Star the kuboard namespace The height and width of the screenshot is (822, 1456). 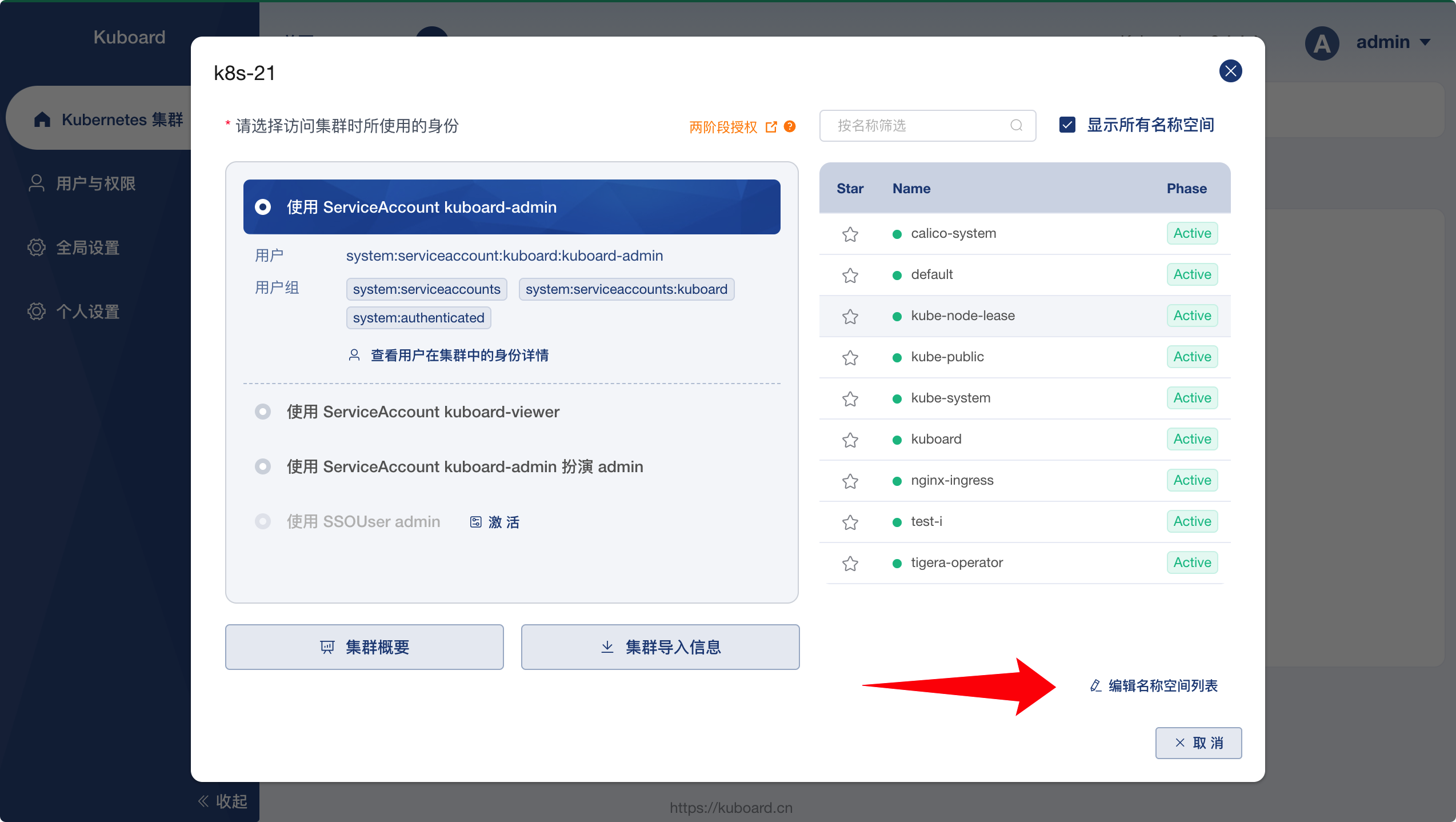coord(850,440)
